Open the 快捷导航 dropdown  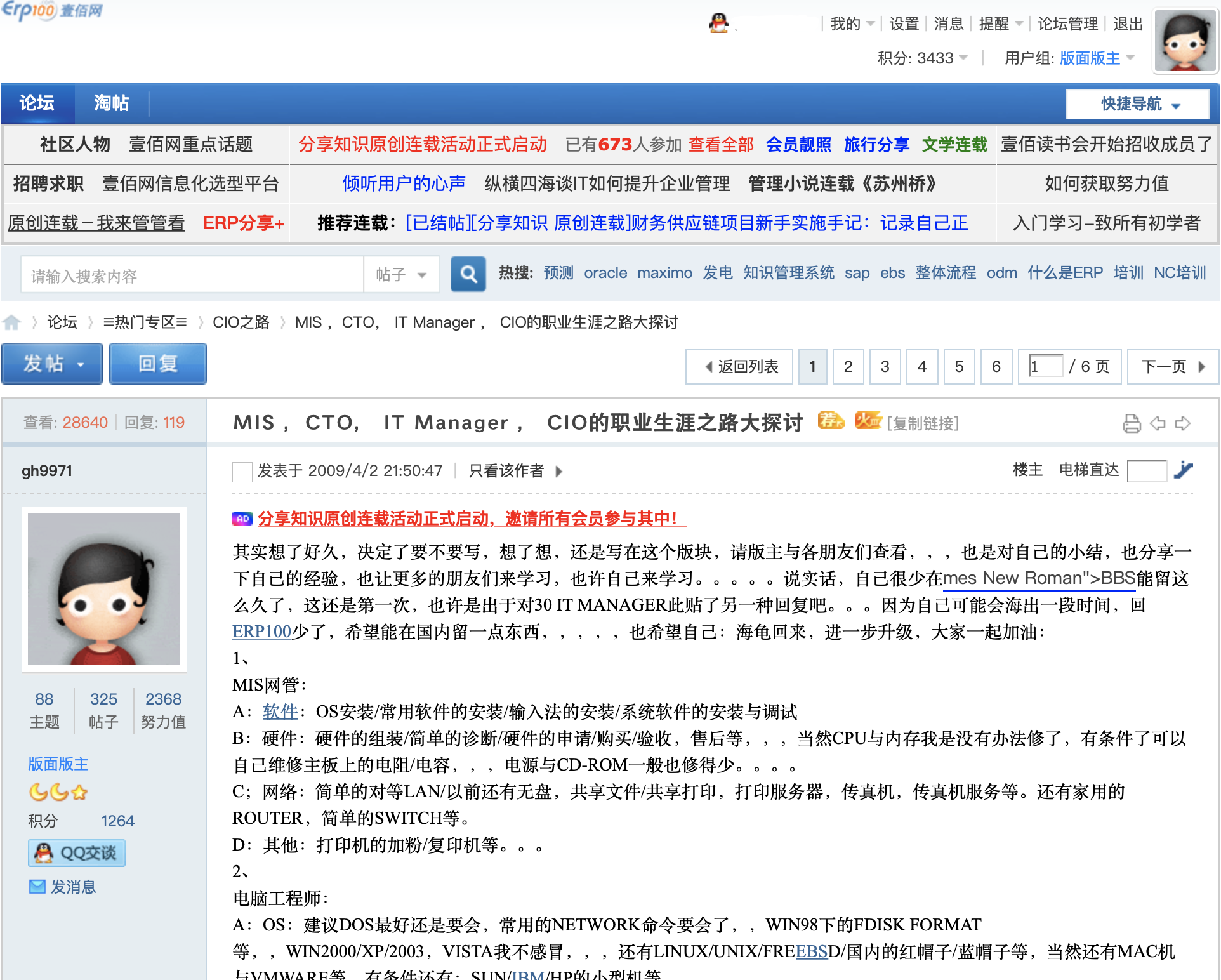click(1138, 104)
